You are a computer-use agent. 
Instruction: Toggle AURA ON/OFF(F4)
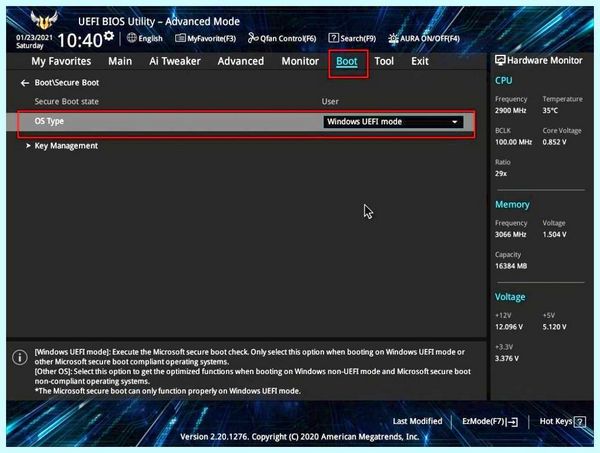click(x=424, y=38)
